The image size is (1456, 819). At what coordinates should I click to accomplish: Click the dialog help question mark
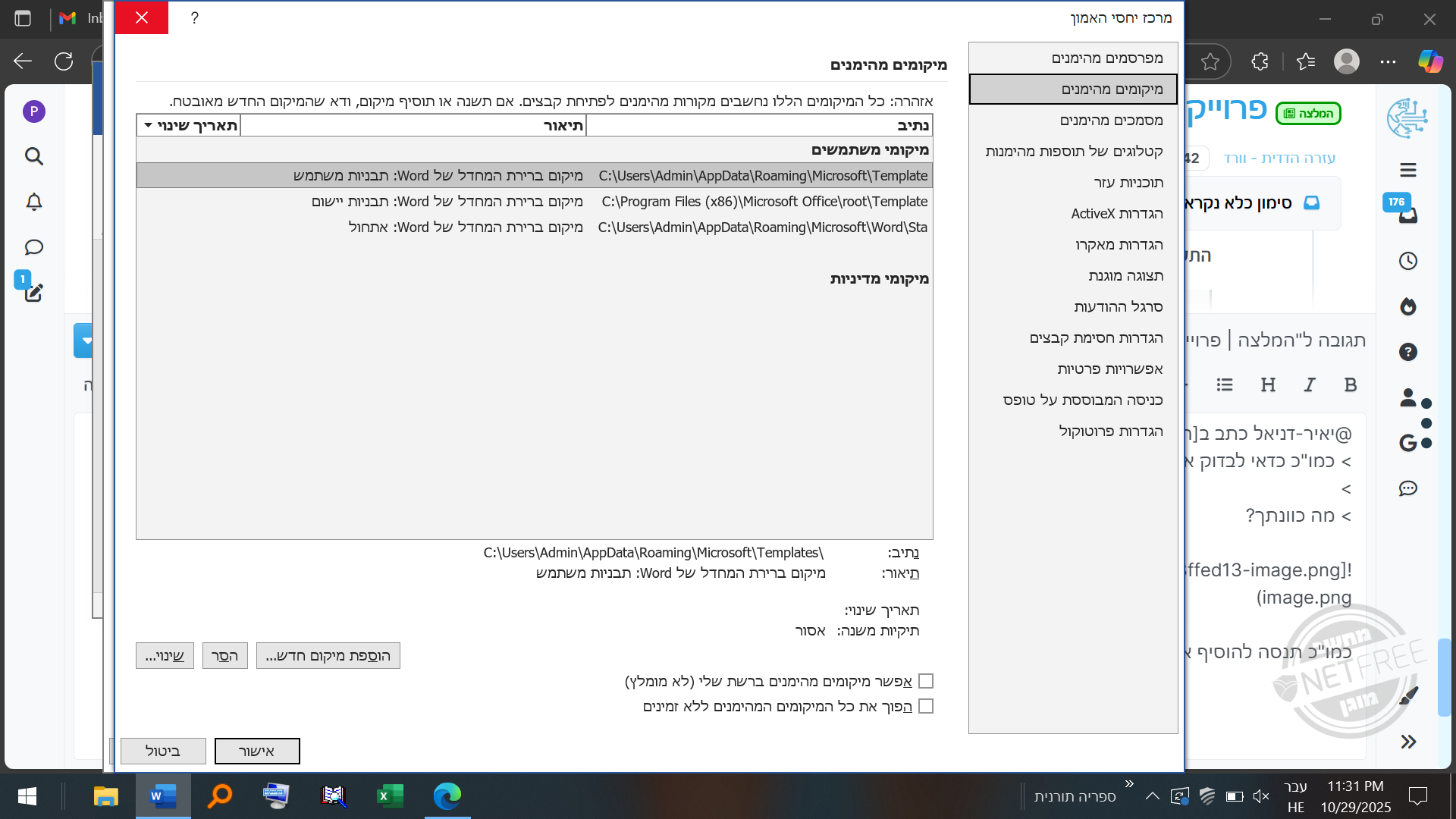tap(195, 17)
